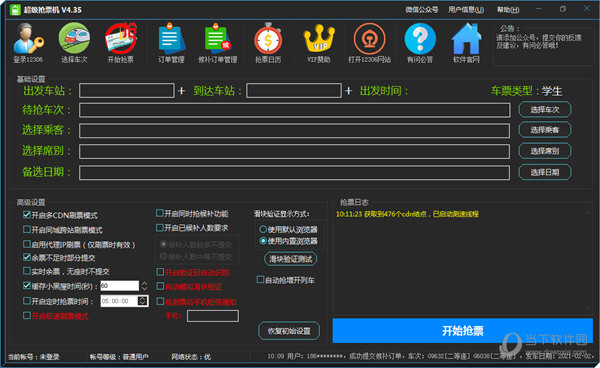The width and height of the screenshot is (600, 368).
Task: Open the 帮助 menu
Action: pos(508,10)
